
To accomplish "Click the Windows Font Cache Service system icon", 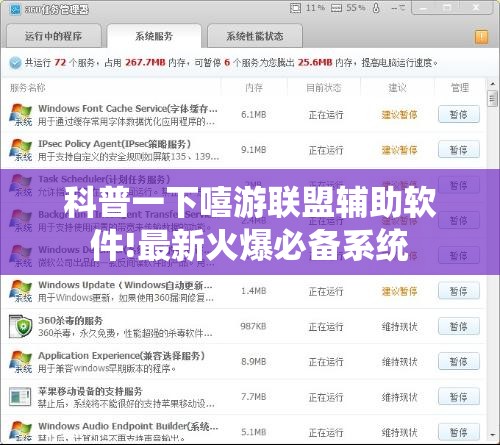I will coord(20,115).
